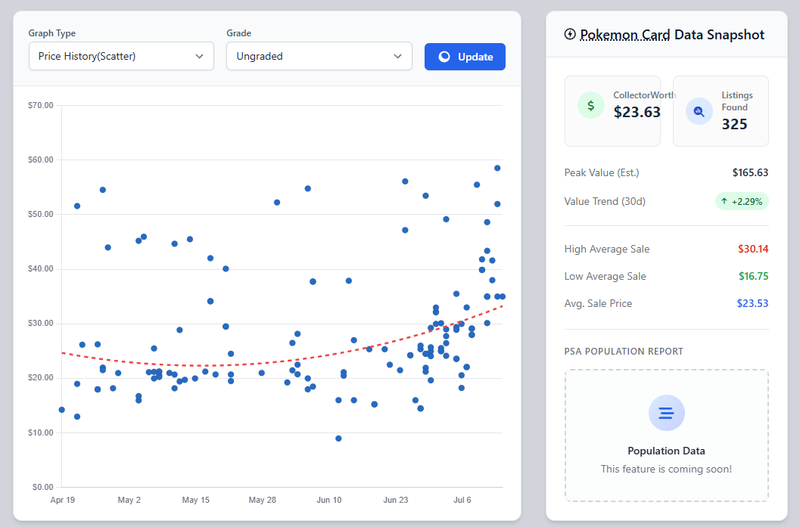Click the Pokemon Card Data Snapshot title

click(x=672, y=35)
